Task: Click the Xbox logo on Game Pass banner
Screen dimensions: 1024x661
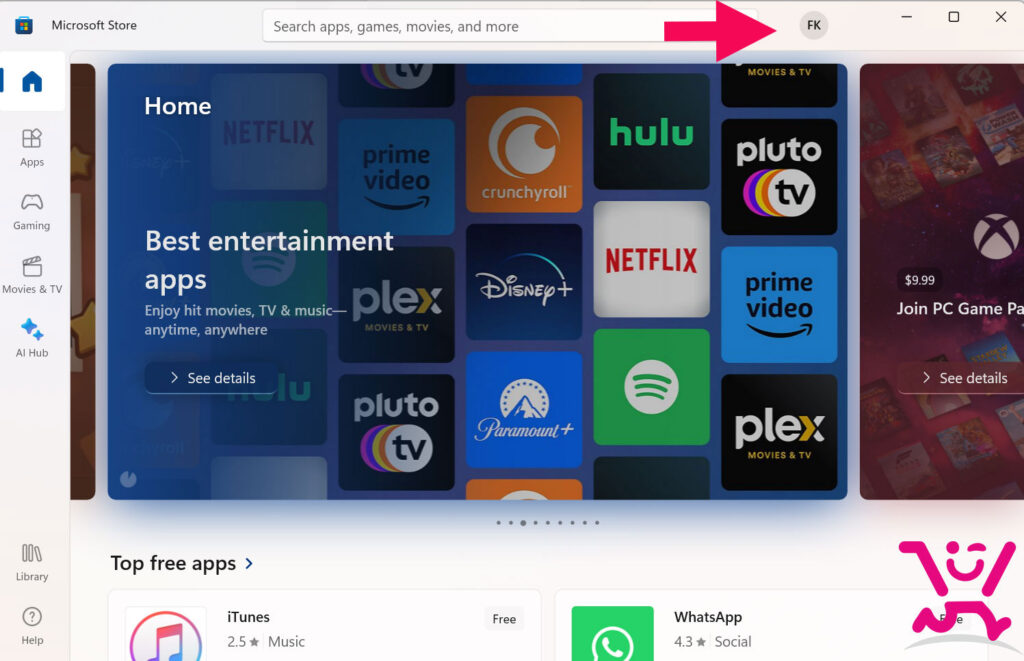Action: coord(995,236)
